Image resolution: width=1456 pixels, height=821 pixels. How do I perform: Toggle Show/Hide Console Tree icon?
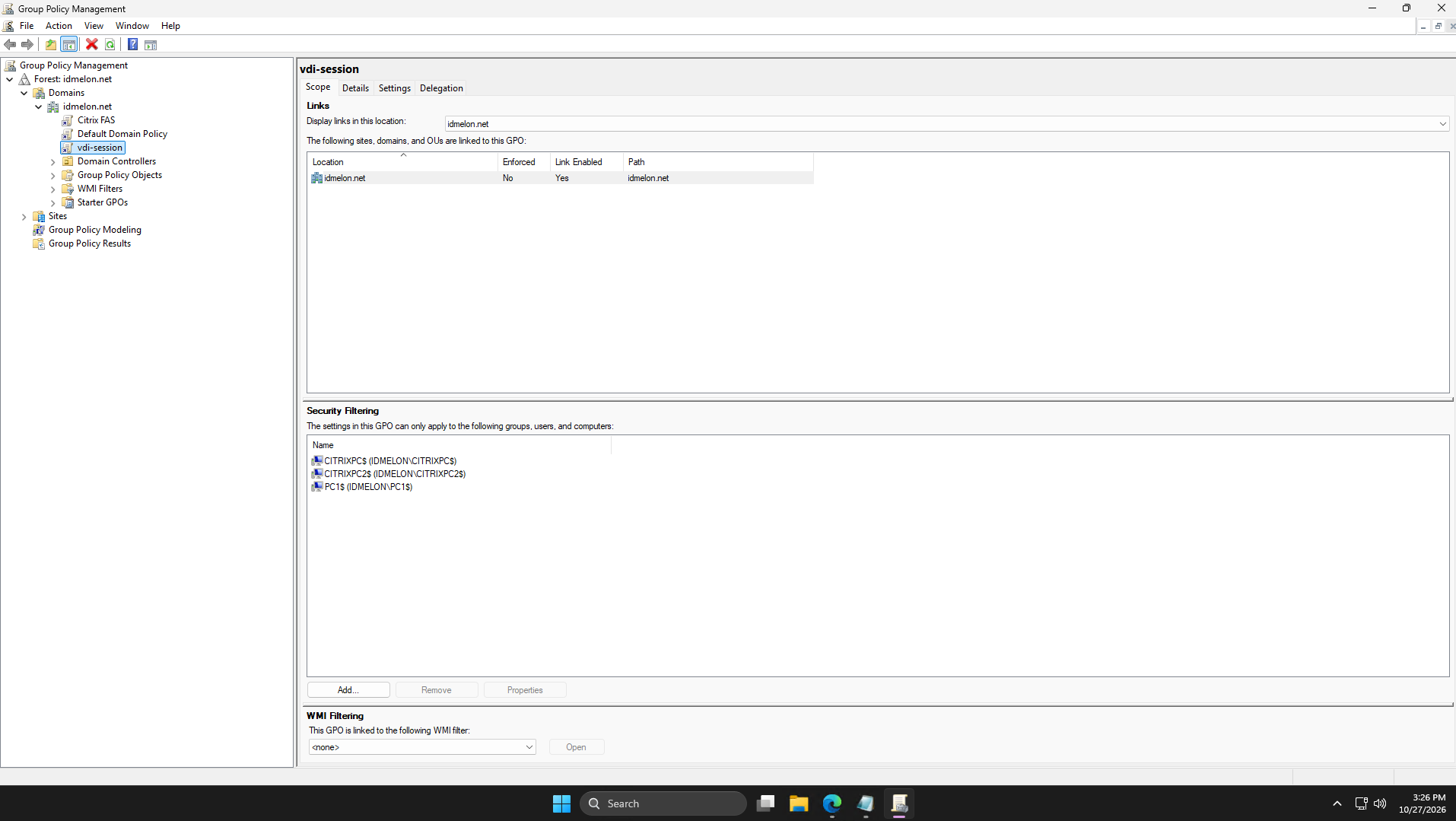68,45
